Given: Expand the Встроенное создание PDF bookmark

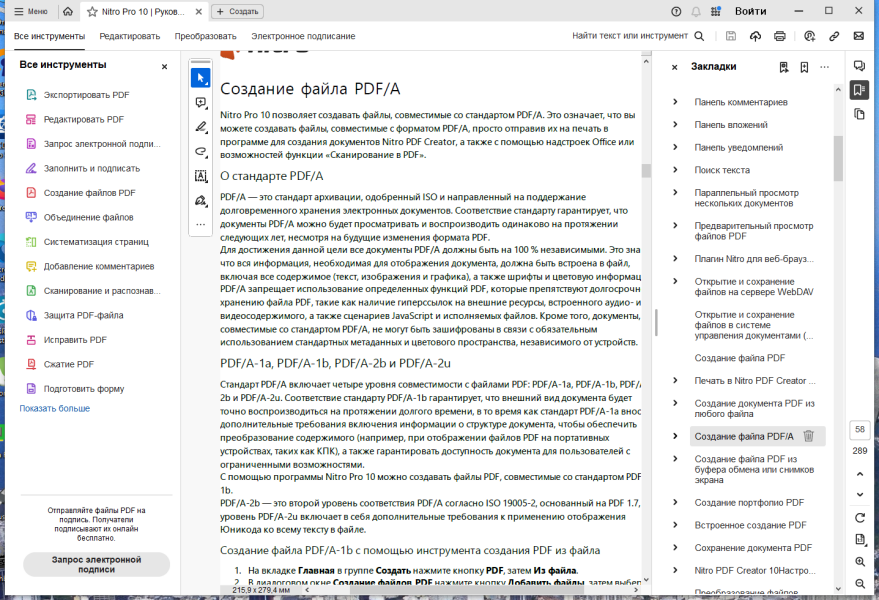Looking at the screenshot, I should click(675, 525).
